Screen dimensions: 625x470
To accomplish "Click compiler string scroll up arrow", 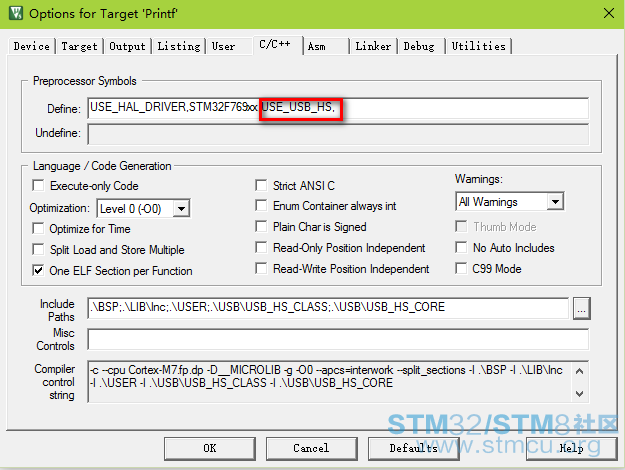I will click(580, 371).
